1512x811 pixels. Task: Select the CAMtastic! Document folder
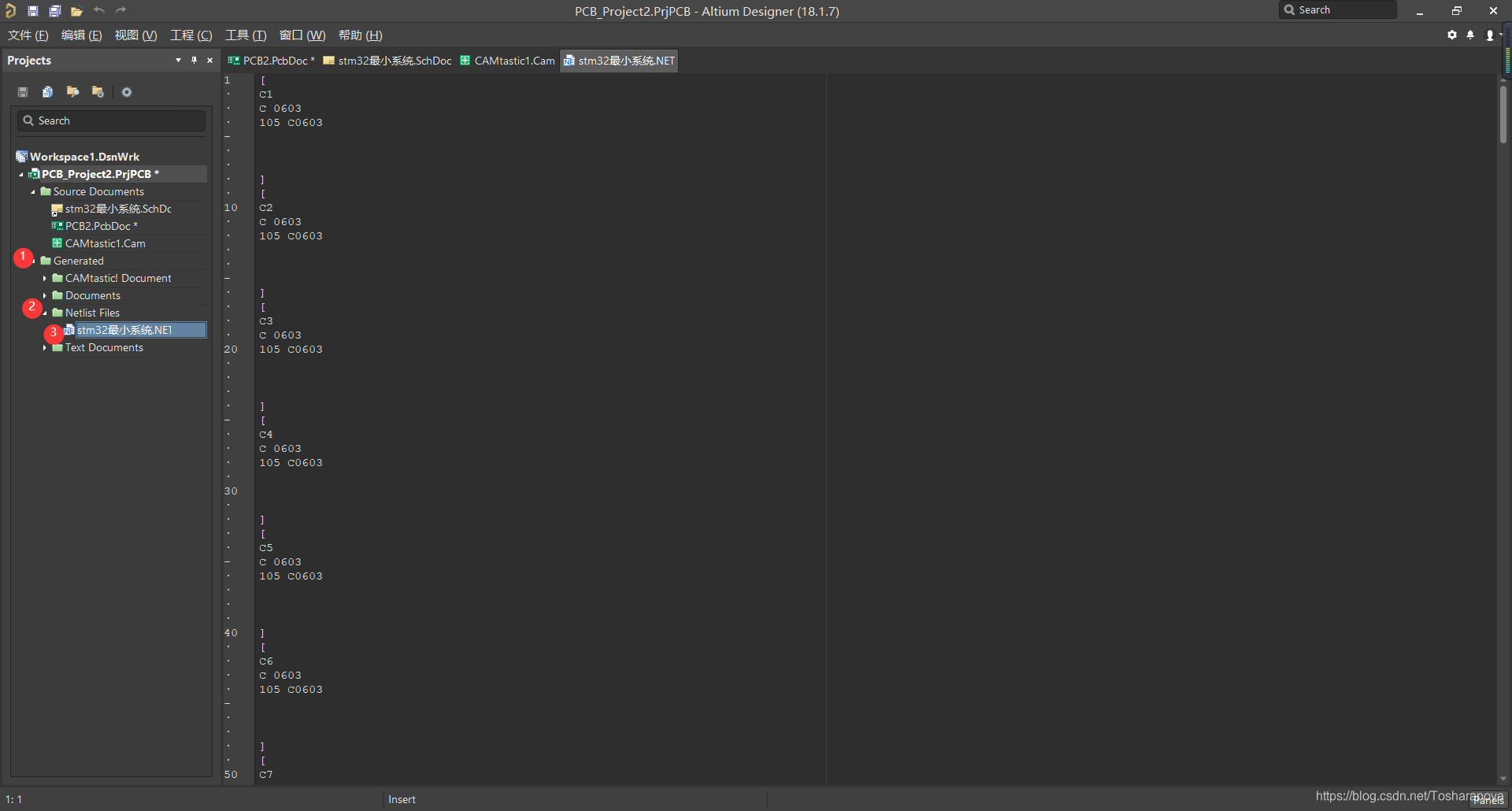(x=118, y=278)
